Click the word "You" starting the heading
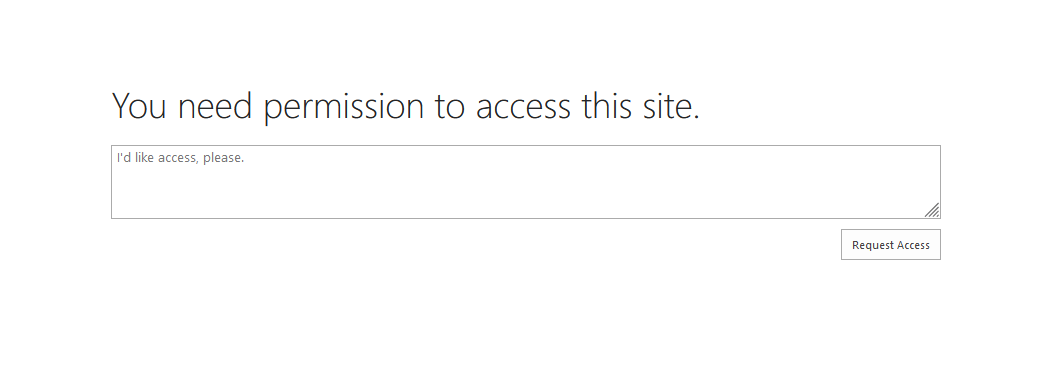Viewport: 1051px width, 378px height. point(139,107)
